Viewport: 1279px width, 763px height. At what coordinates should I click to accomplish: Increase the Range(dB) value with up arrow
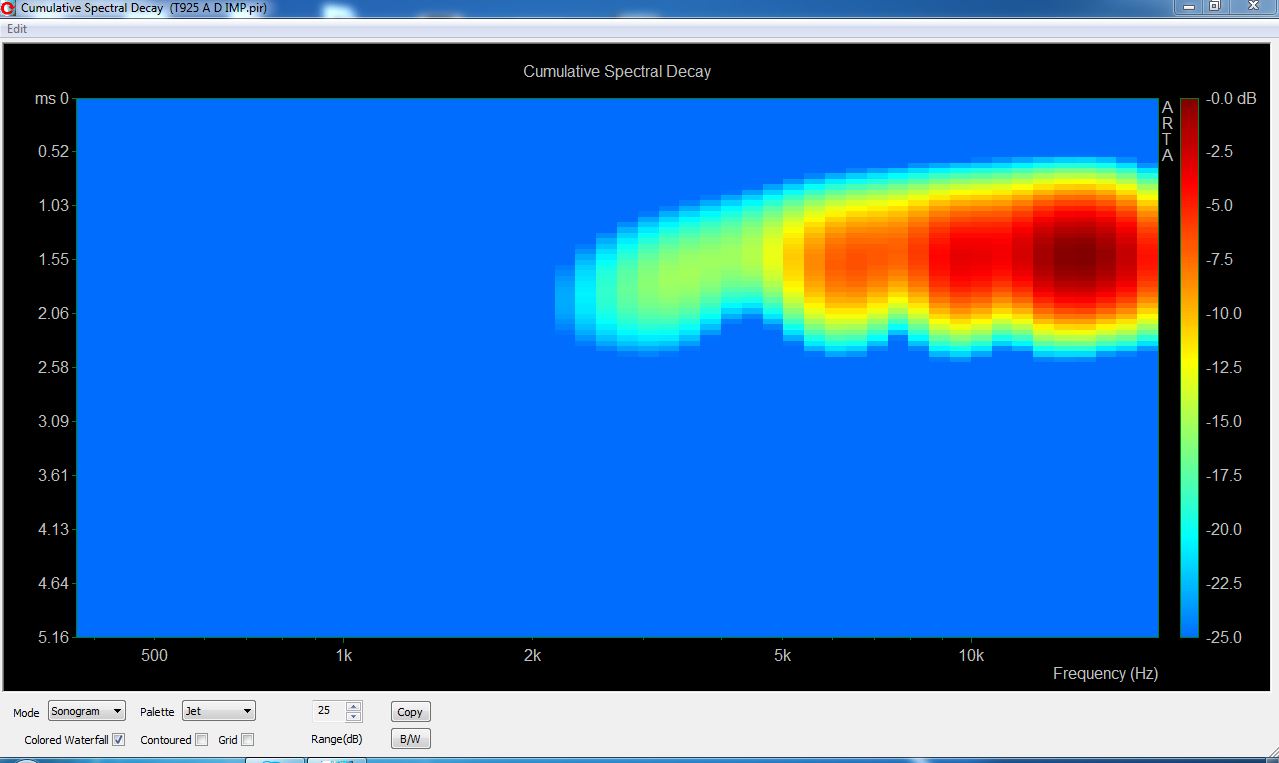[353, 706]
